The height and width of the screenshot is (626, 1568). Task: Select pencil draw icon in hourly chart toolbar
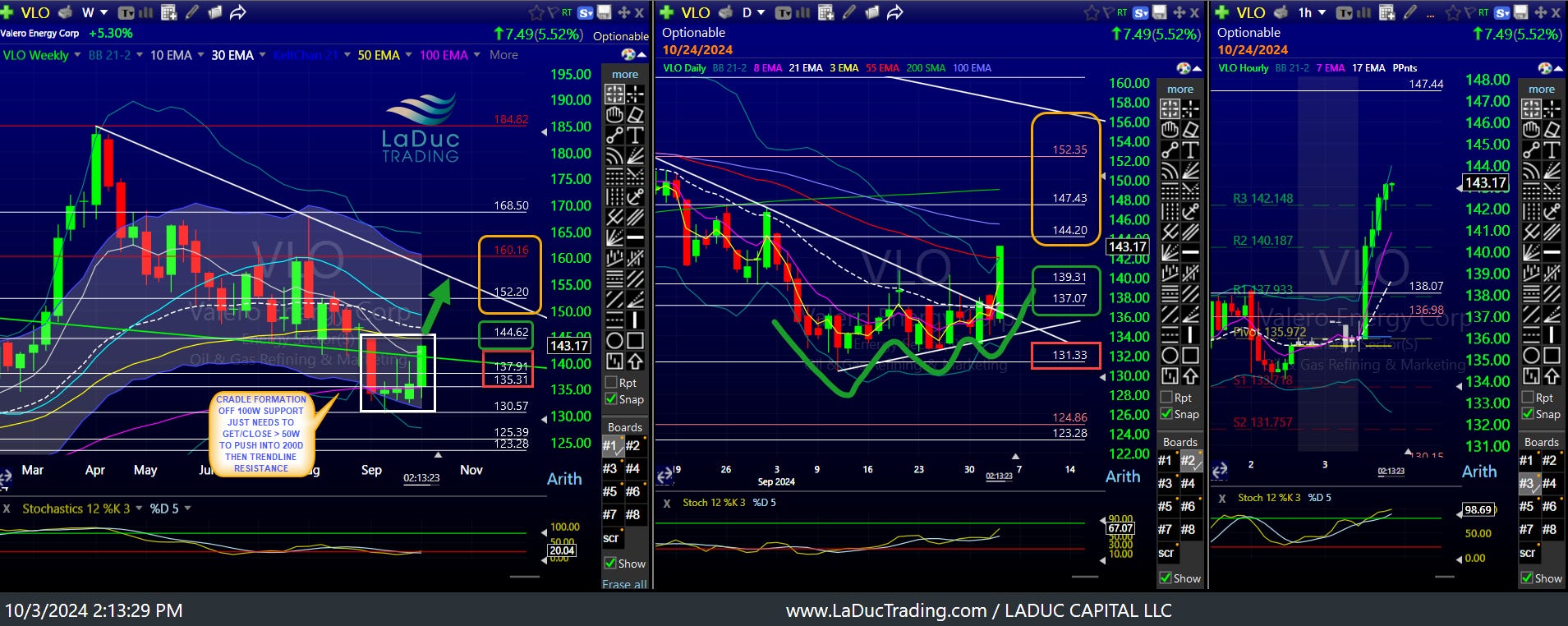(1410, 12)
